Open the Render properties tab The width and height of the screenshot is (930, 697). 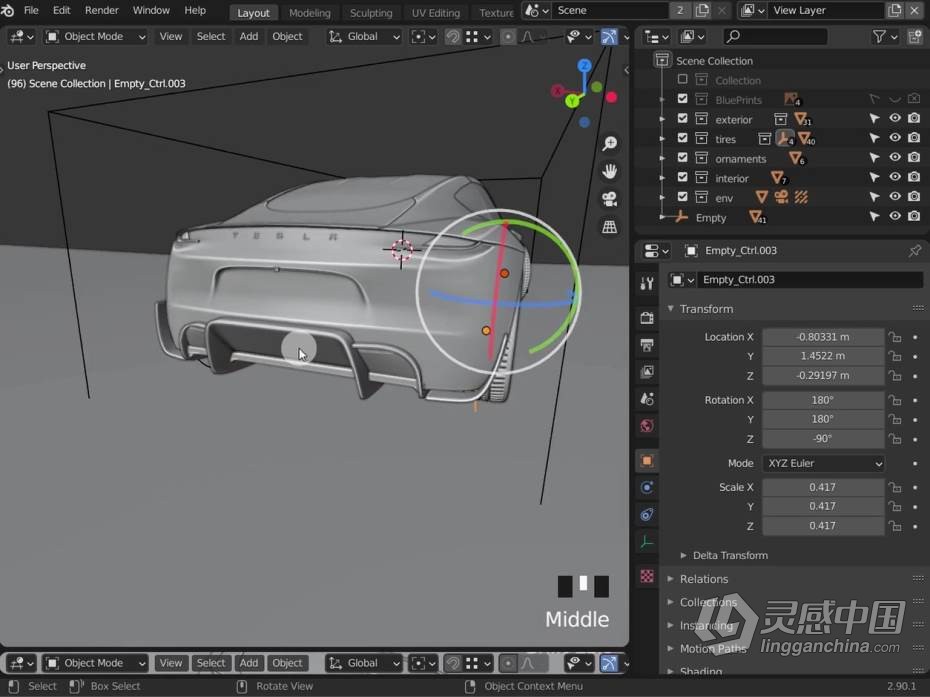coord(647,318)
